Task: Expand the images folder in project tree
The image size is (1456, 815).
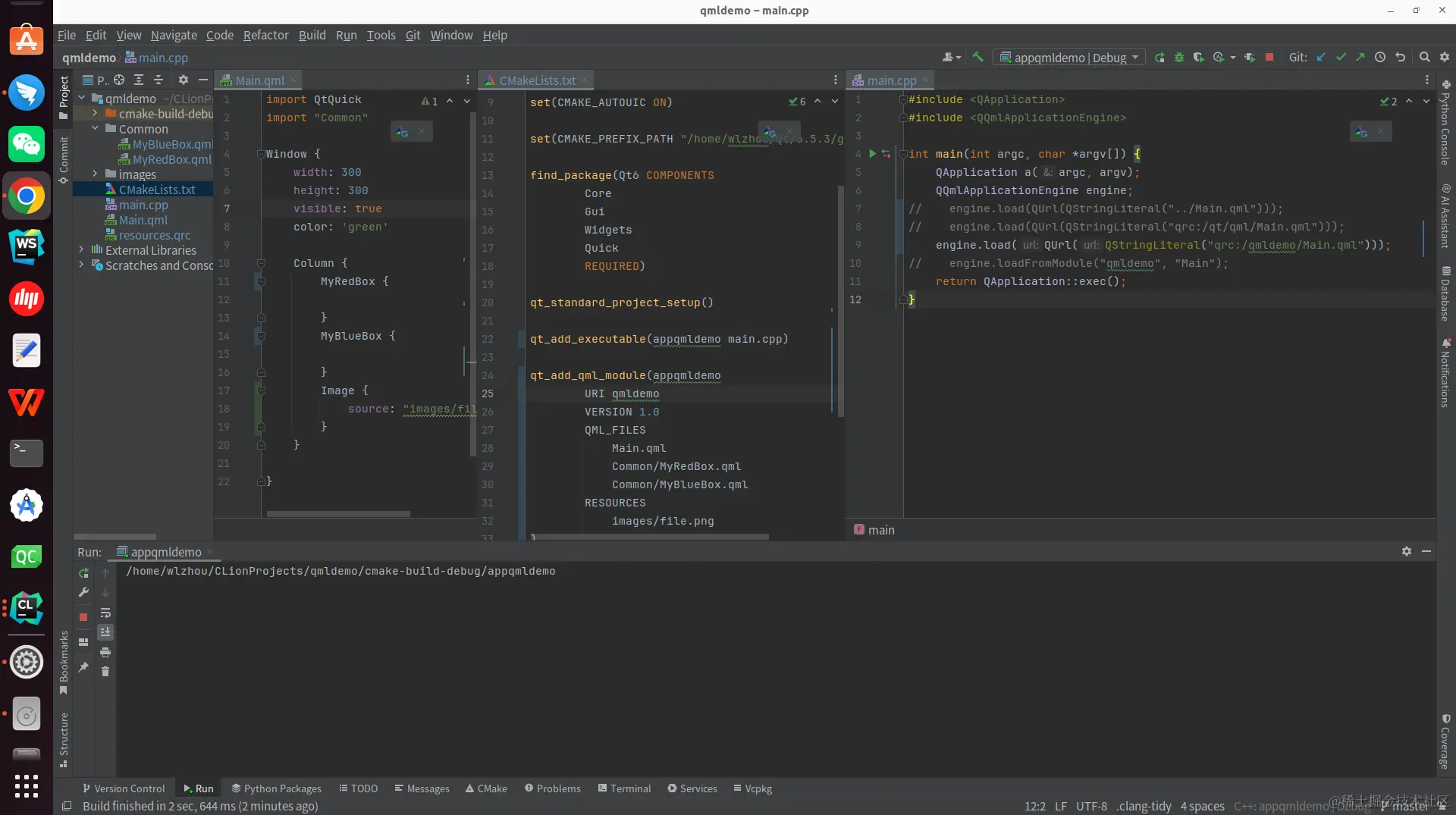Action: tap(95, 174)
